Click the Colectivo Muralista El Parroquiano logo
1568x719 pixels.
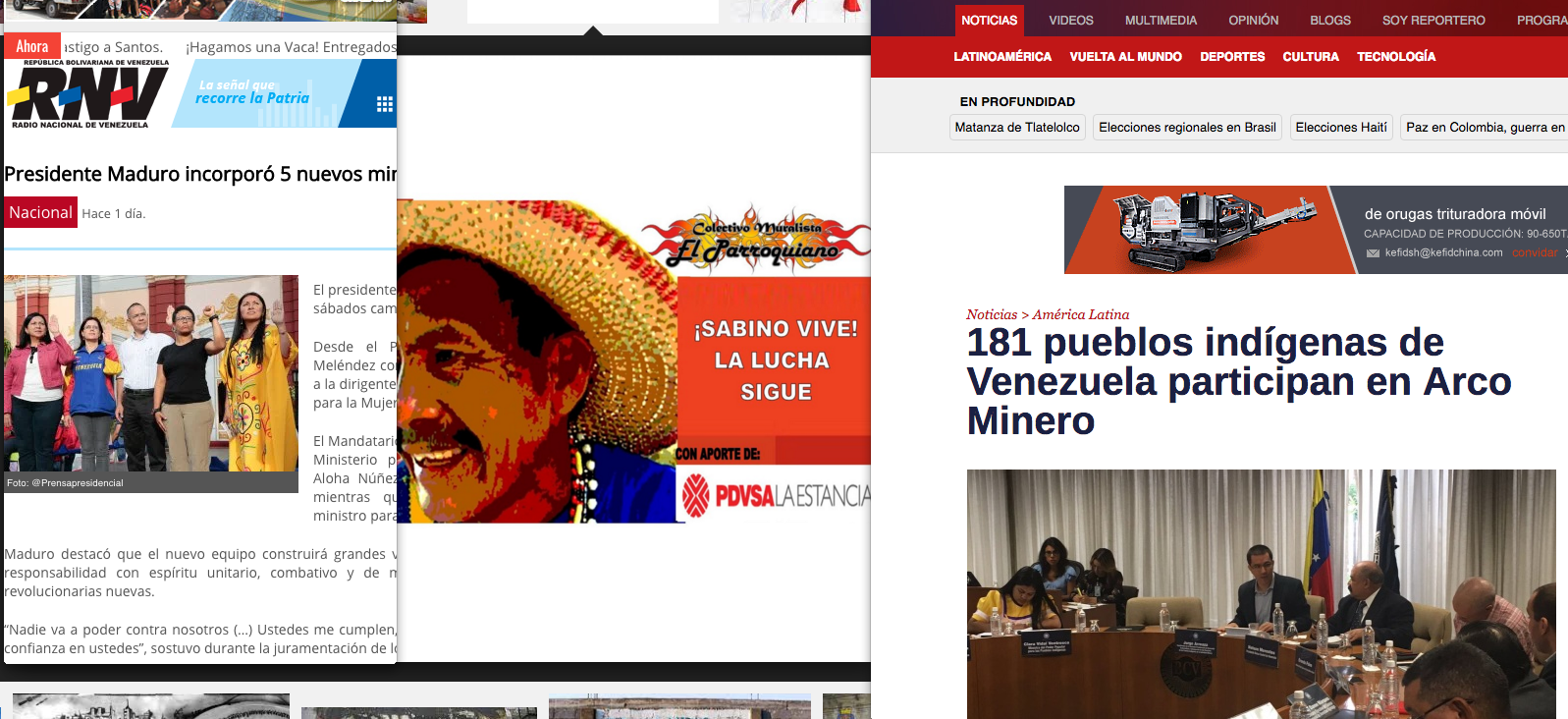point(756,240)
